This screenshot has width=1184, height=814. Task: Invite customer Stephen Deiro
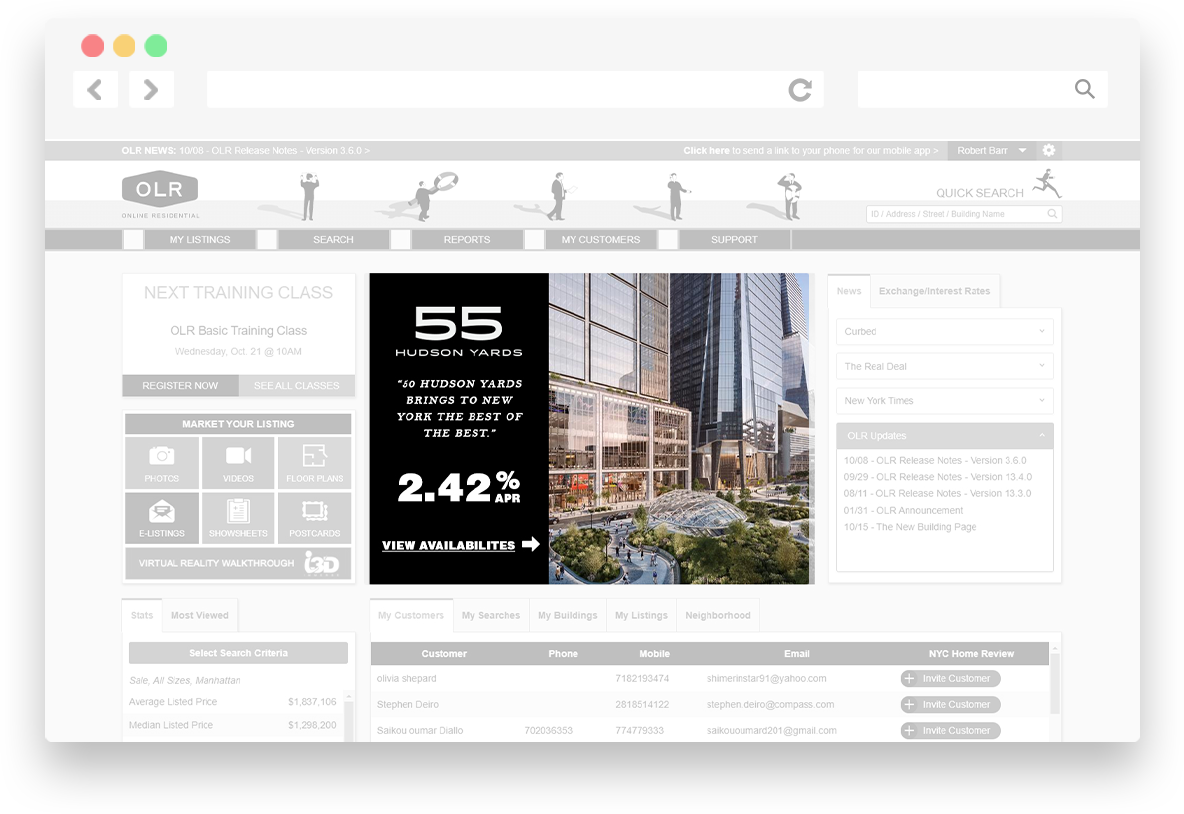click(x=950, y=705)
